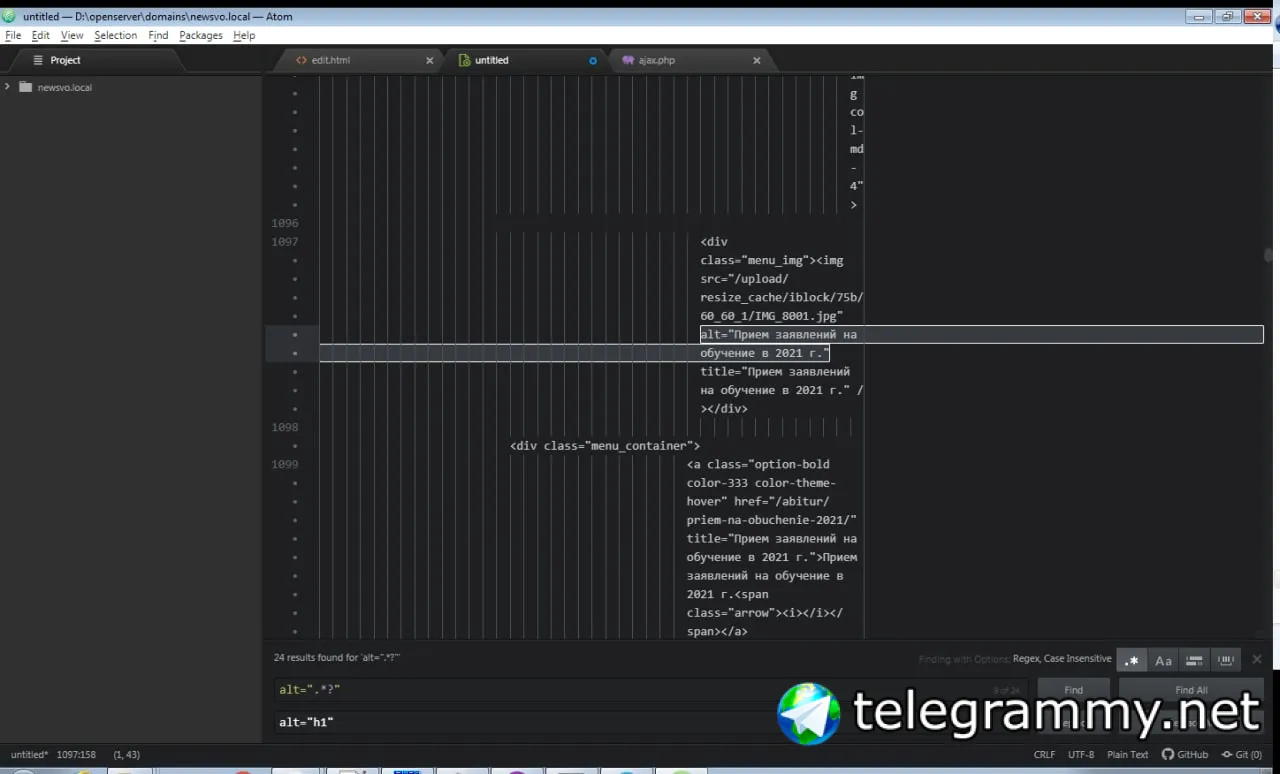Open the View menu
Image resolution: width=1280 pixels, height=774 pixels.
click(72, 35)
